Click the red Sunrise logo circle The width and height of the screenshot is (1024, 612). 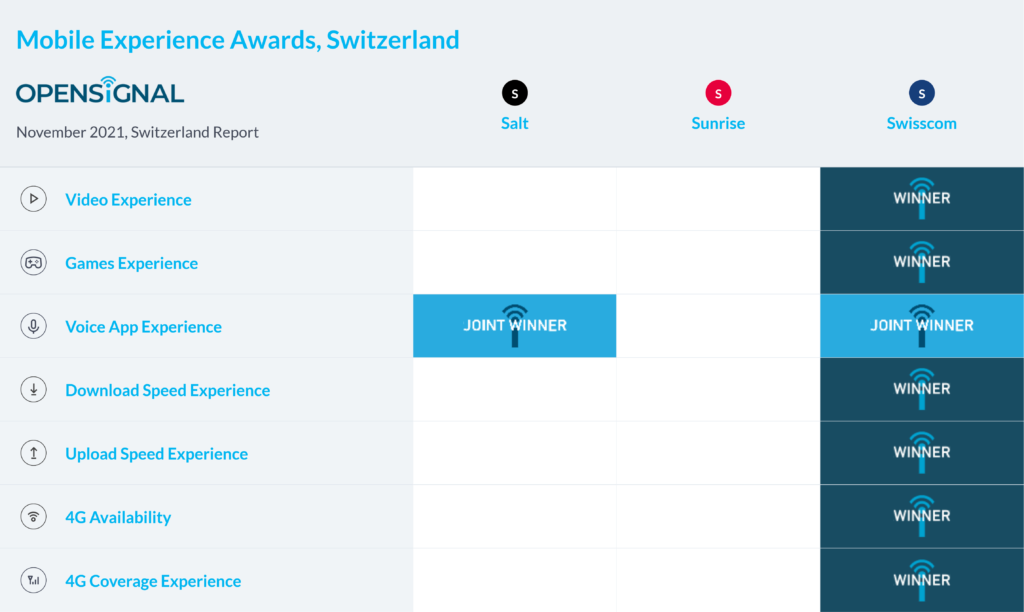click(718, 94)
